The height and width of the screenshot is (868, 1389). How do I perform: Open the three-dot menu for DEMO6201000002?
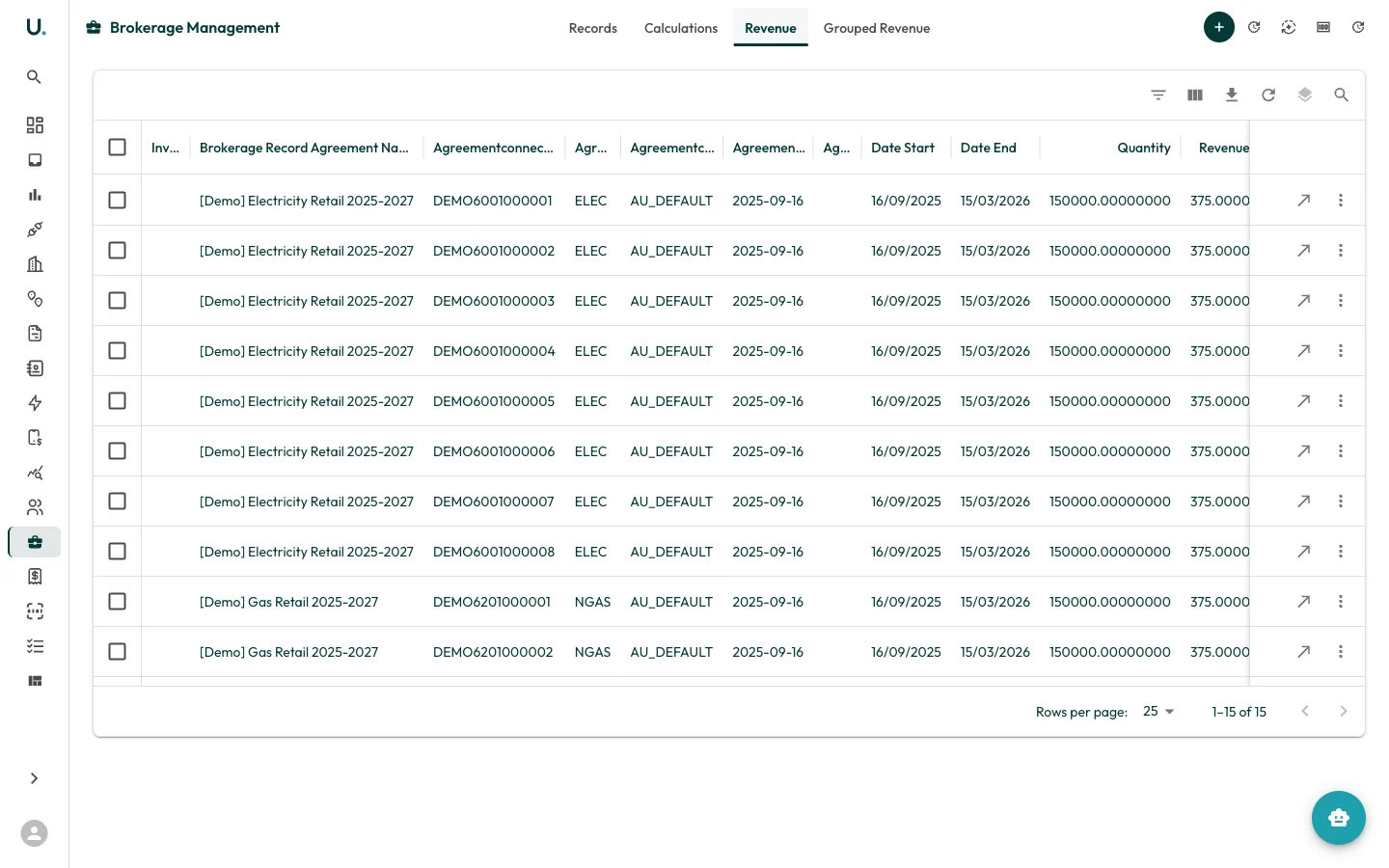point(1341,652)
